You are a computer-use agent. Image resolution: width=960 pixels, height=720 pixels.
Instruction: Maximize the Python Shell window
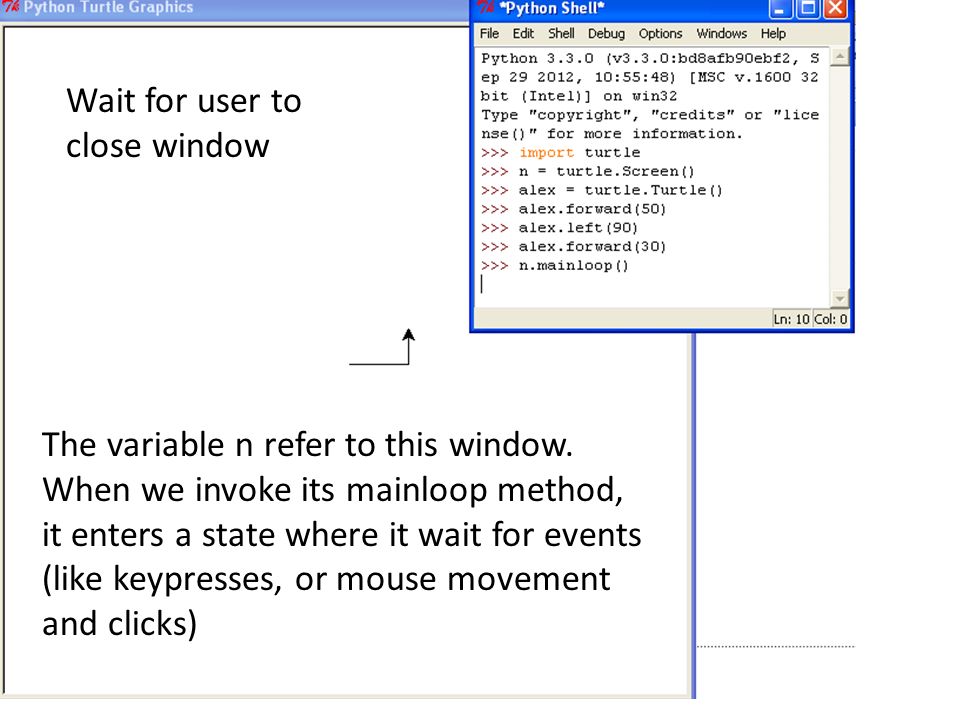click(x=808, y=9)
